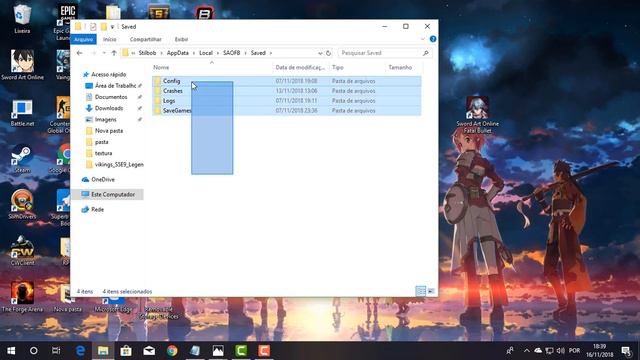Switch to large icons view layout
This screenshot has width=640, height=360.
[431, 291]
